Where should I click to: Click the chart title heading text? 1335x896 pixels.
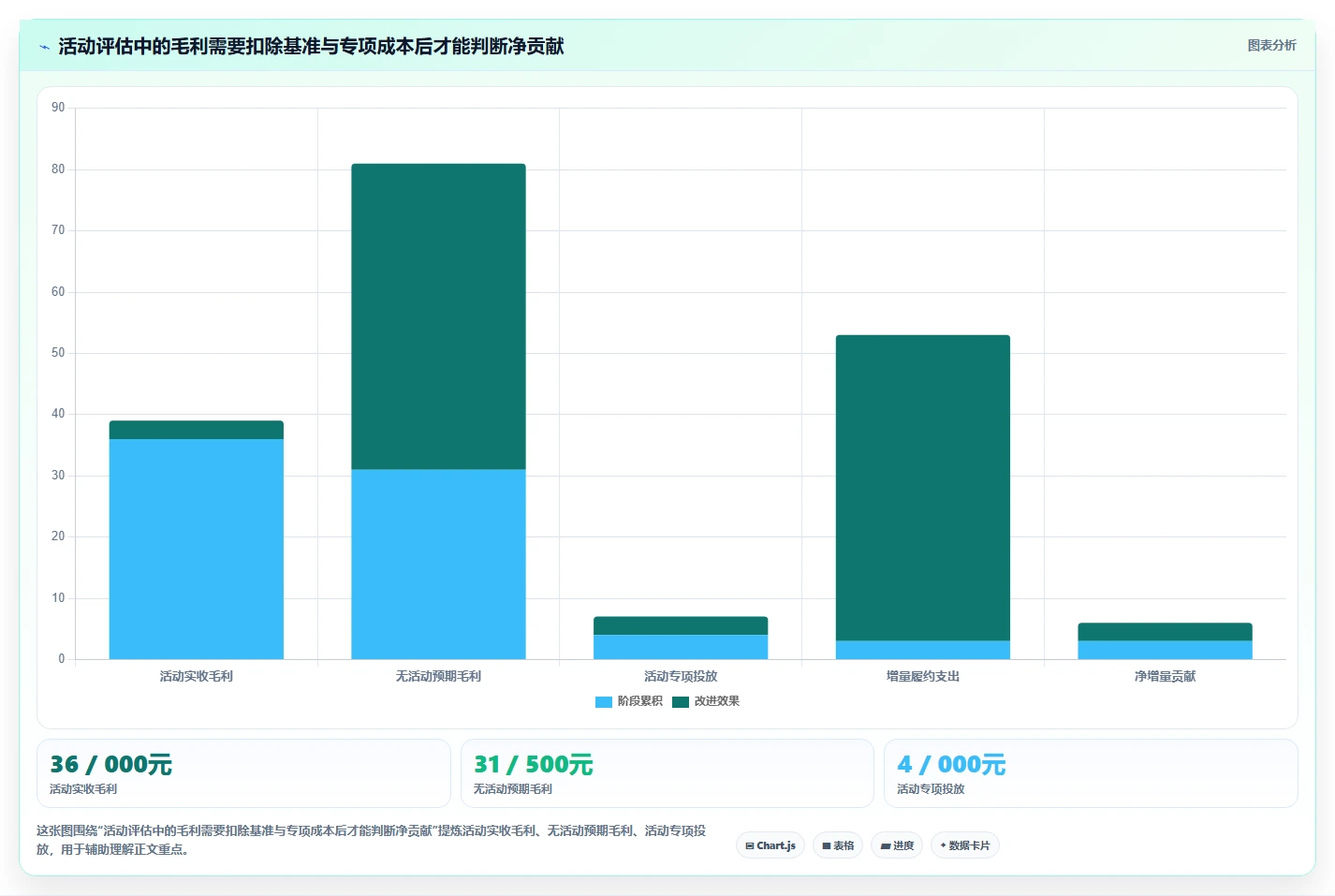pyautogui.click(x=311, y=46)
